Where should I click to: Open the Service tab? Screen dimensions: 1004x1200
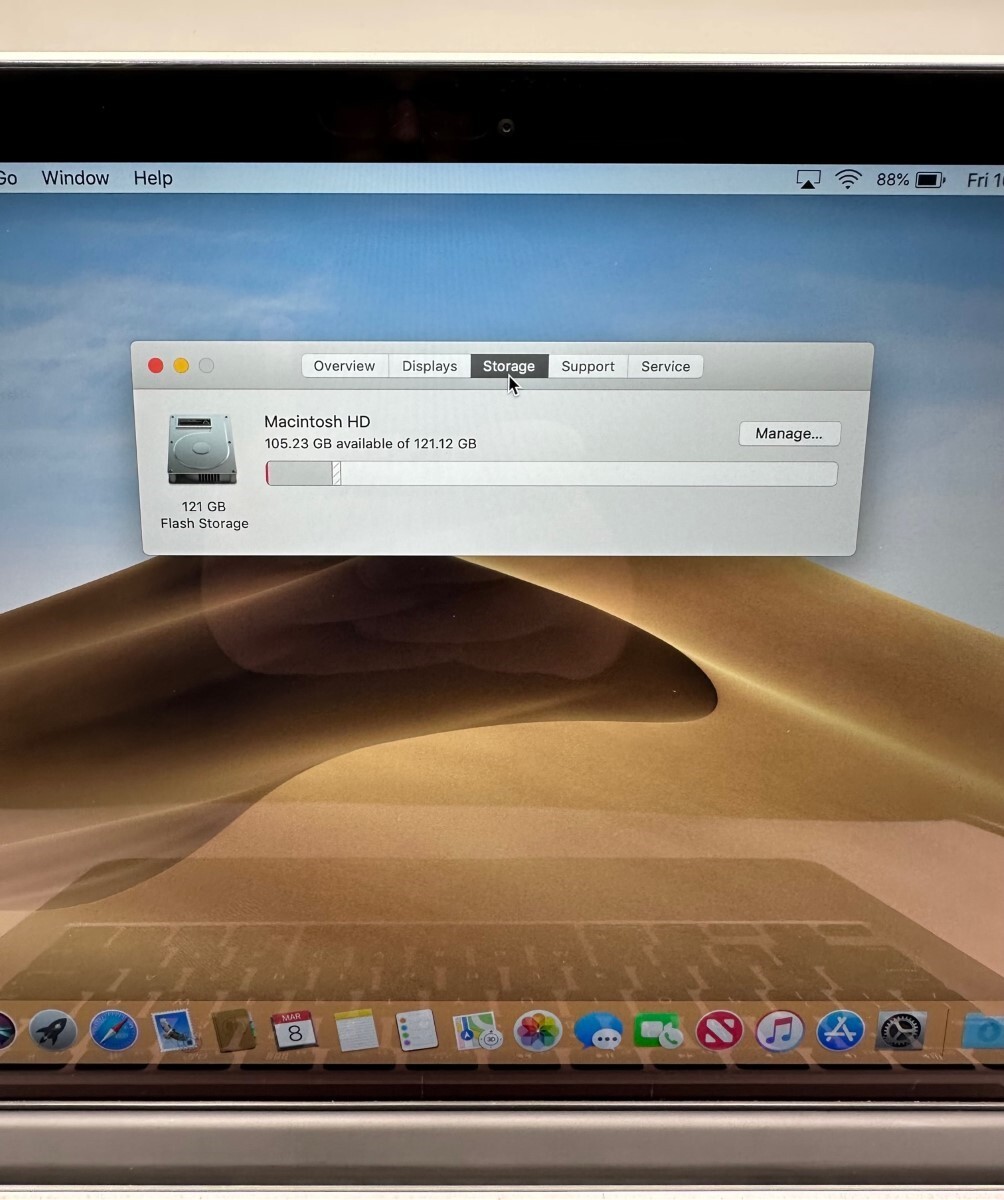tap(666, 366)
